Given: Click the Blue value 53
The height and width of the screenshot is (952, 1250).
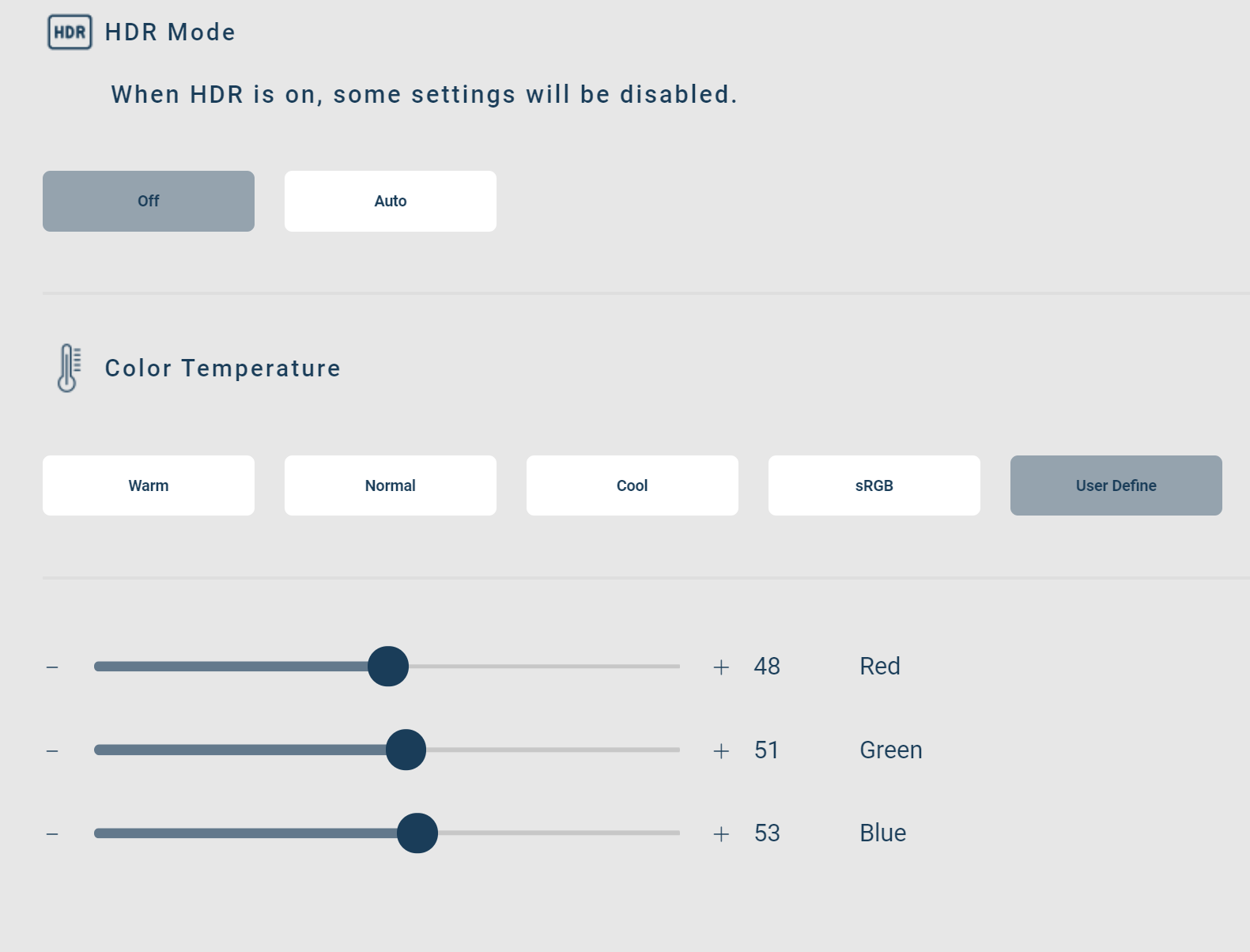Looking at the screenshot, I should (767, 833).
